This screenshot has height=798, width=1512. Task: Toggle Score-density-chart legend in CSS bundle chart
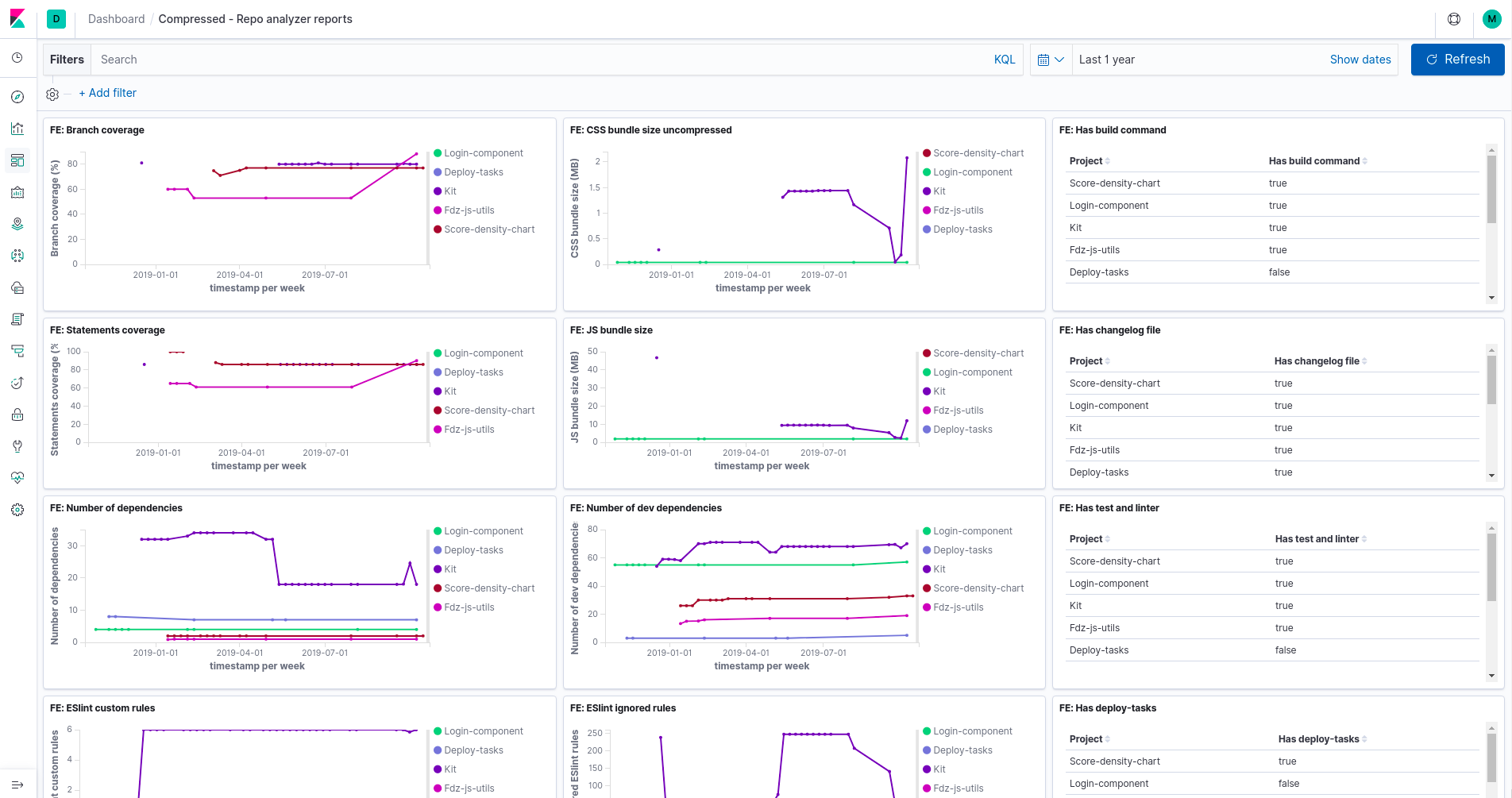coord(973,153)
